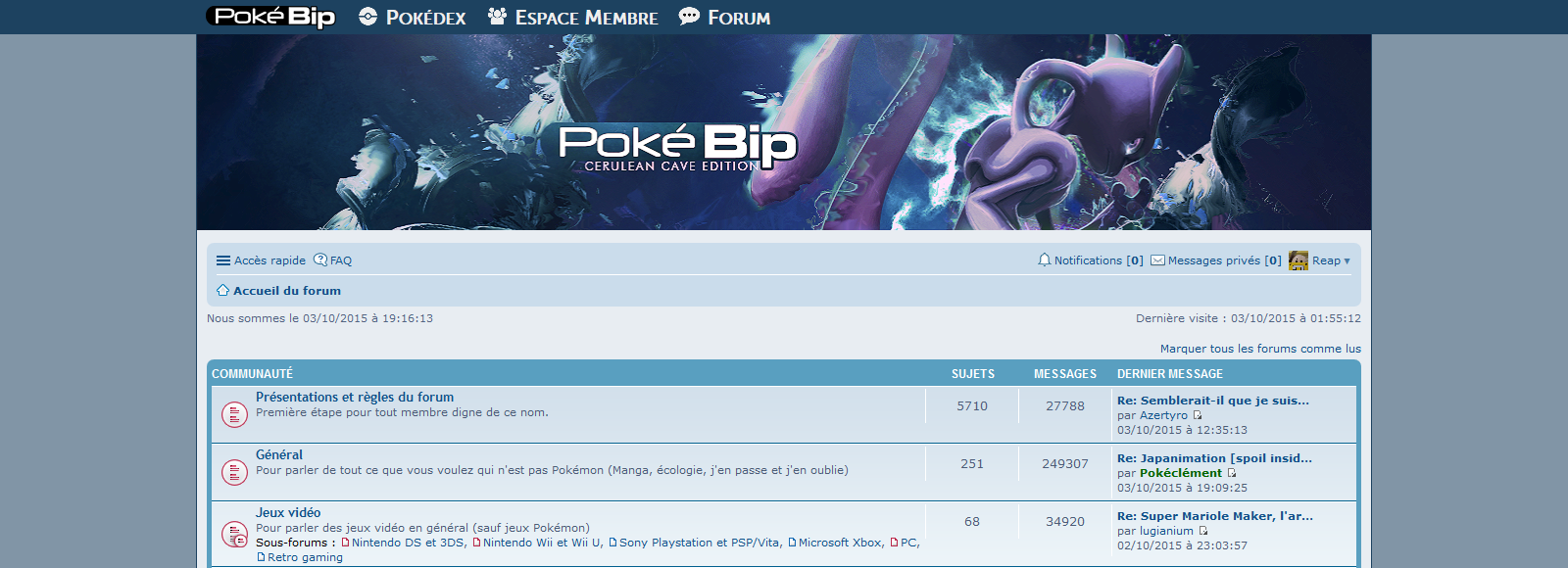Click the 'Nous sommes le 03/10/2015' date text

[319, 318]
